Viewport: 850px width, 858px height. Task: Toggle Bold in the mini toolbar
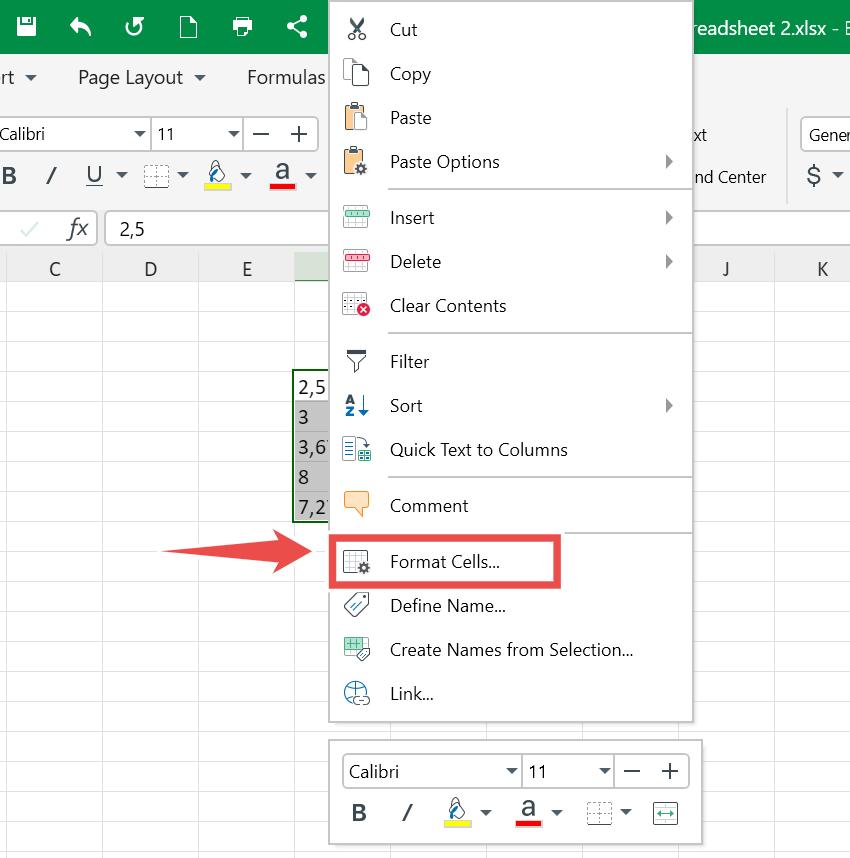[x=359, y=813]
